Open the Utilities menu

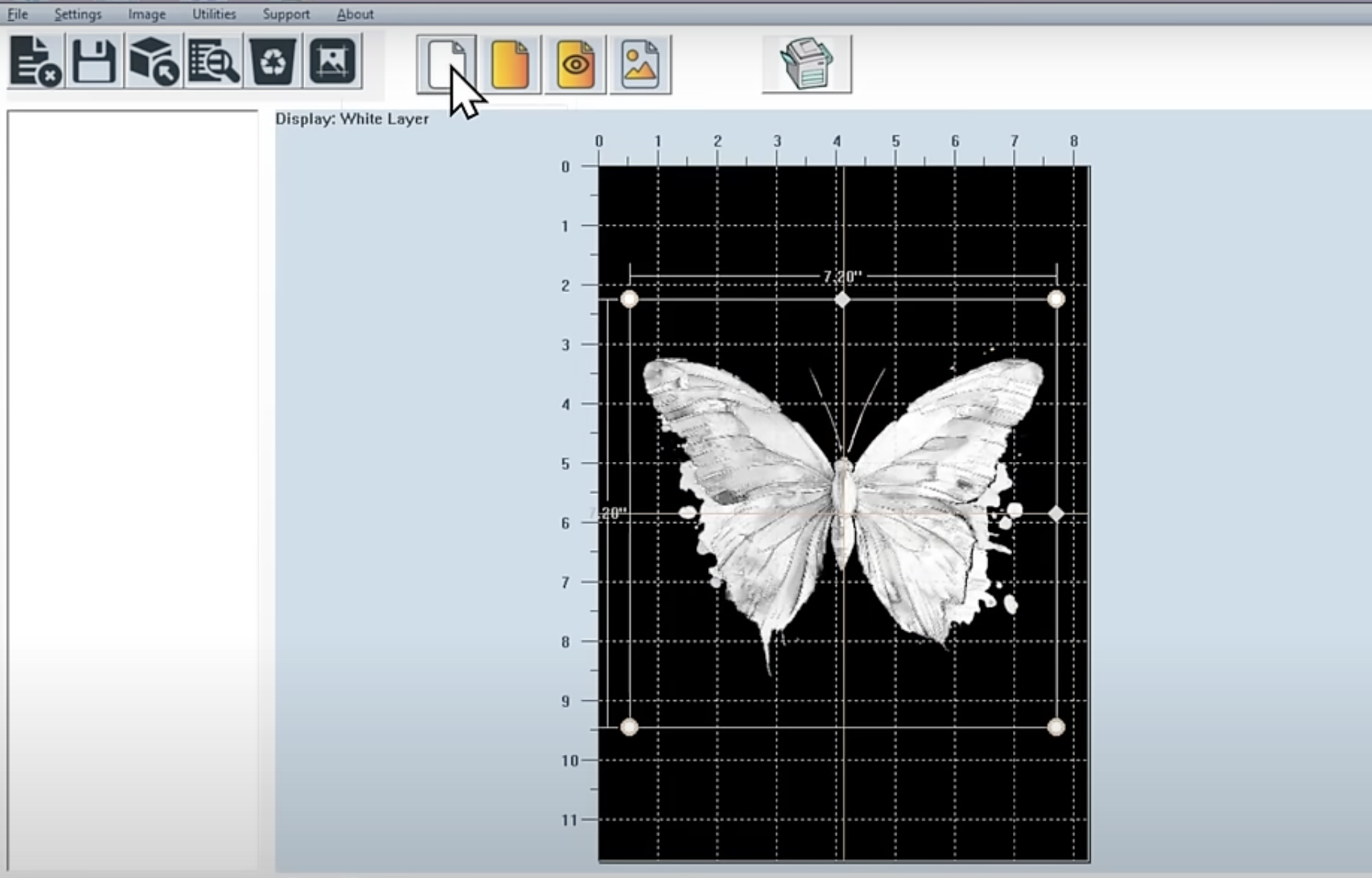pyautogui.click(x=214, y=14)
